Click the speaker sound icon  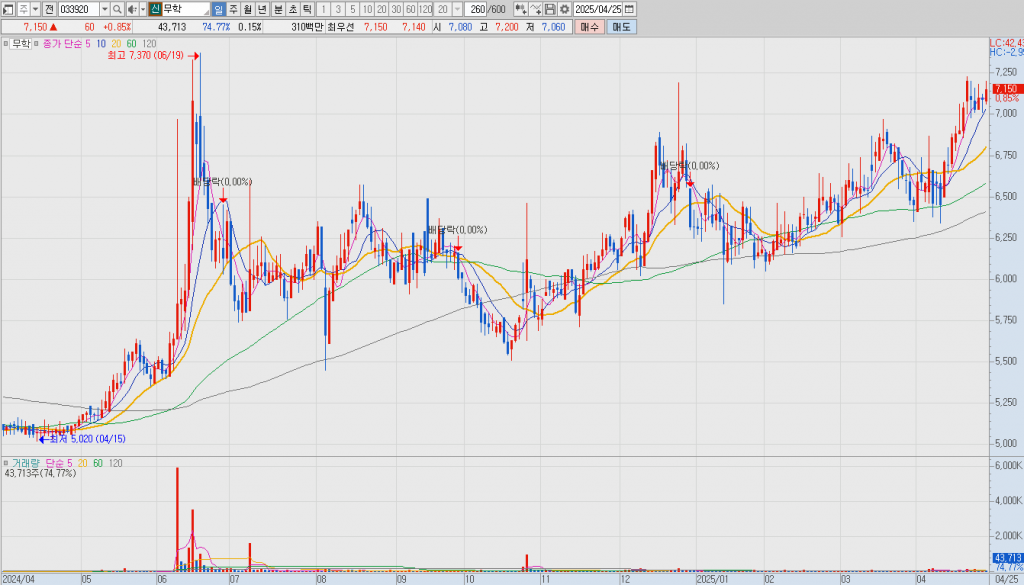132,9
